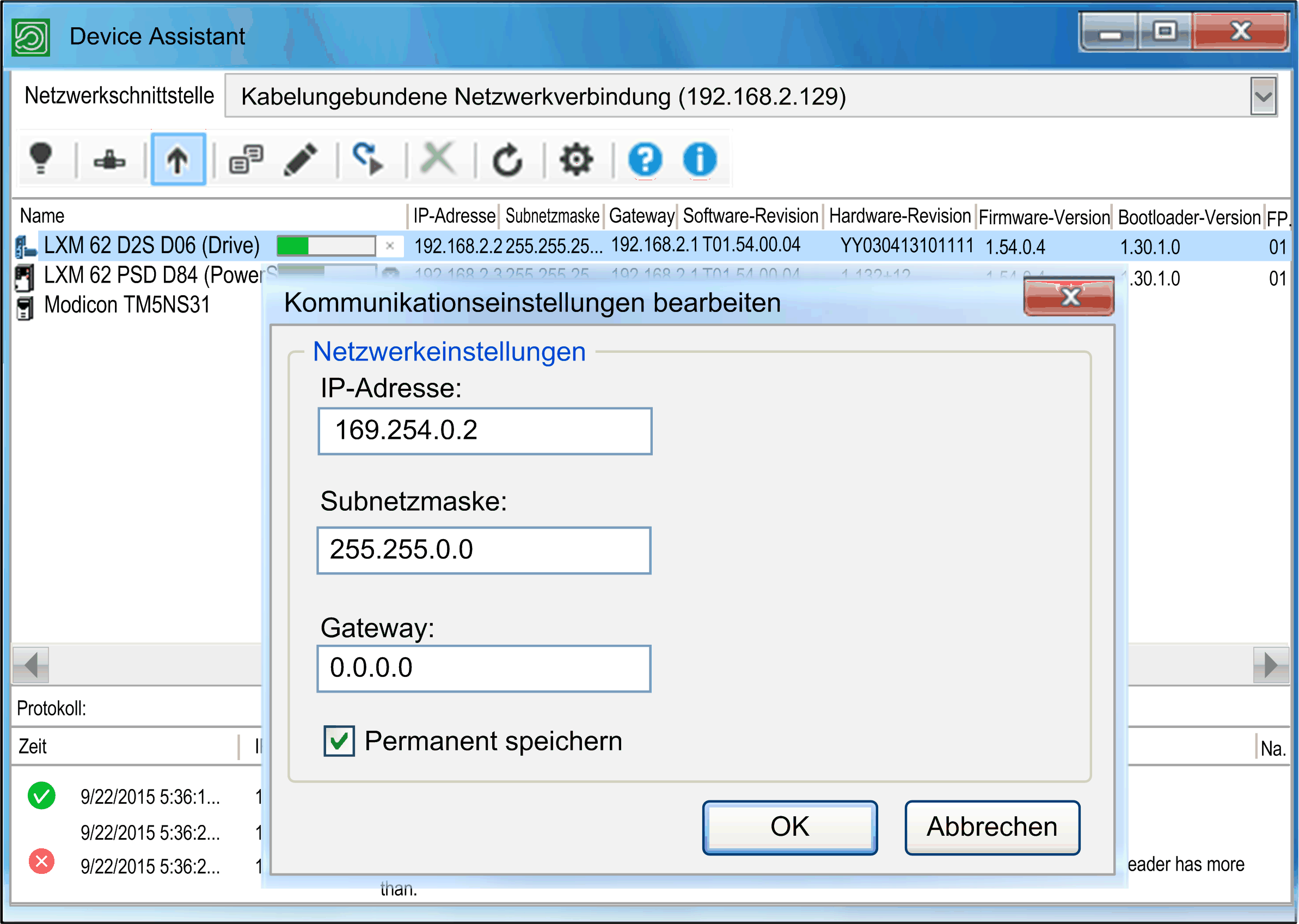Show info with the blue i icon
The image size is (1299, 924).
(x=700, y=160)
